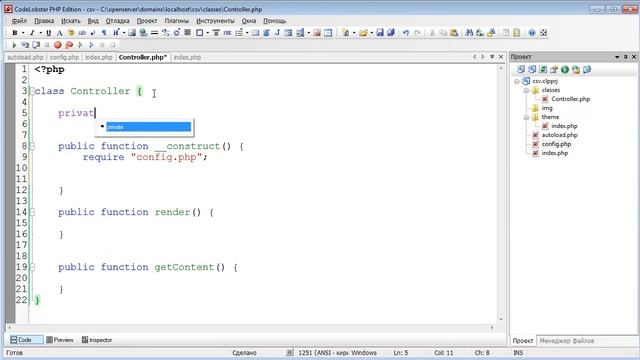
Task: Switch to the Inspector view tab
Action: coord(97,340)
